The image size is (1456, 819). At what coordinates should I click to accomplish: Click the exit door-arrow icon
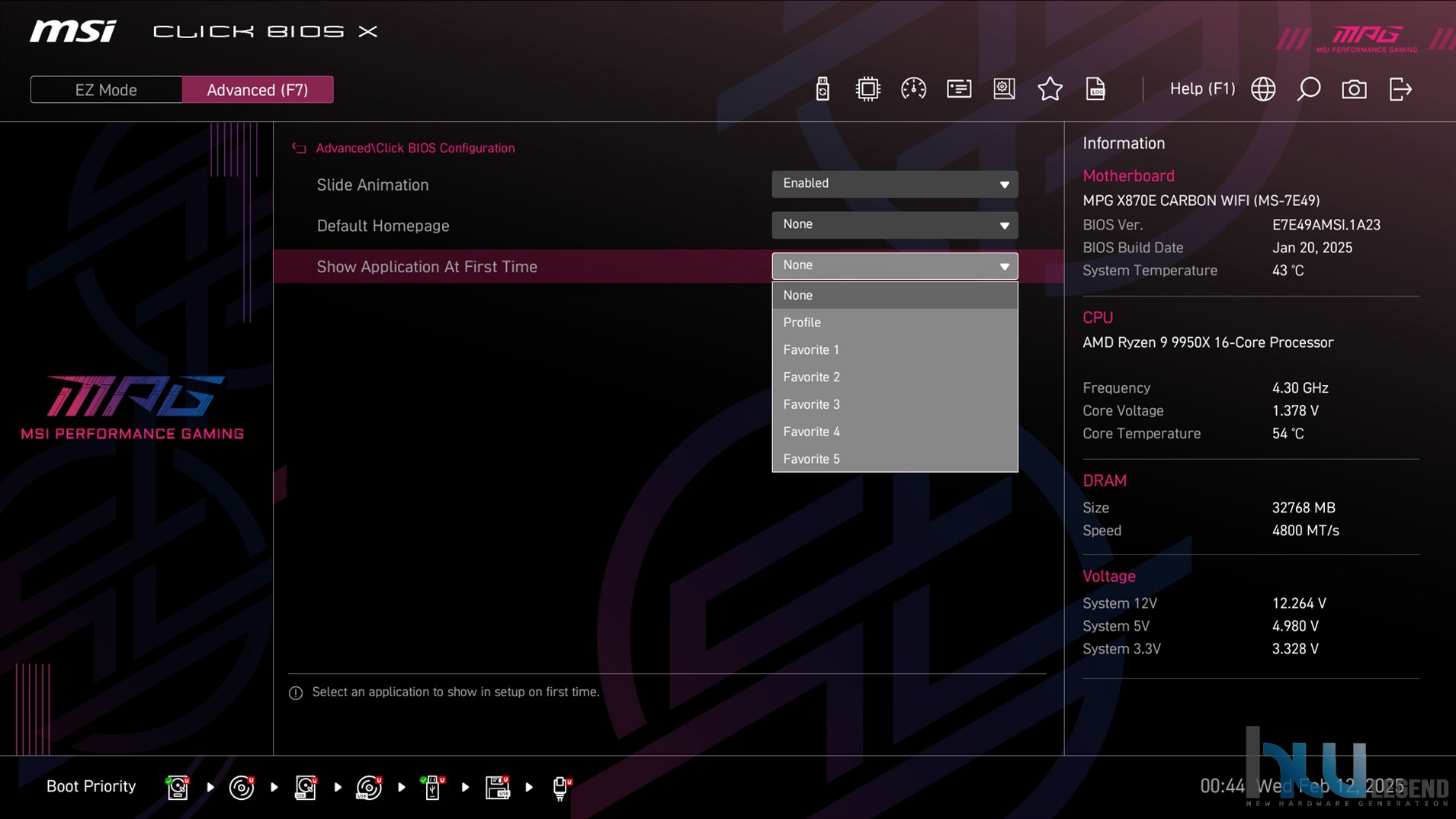pos(1400,89)
